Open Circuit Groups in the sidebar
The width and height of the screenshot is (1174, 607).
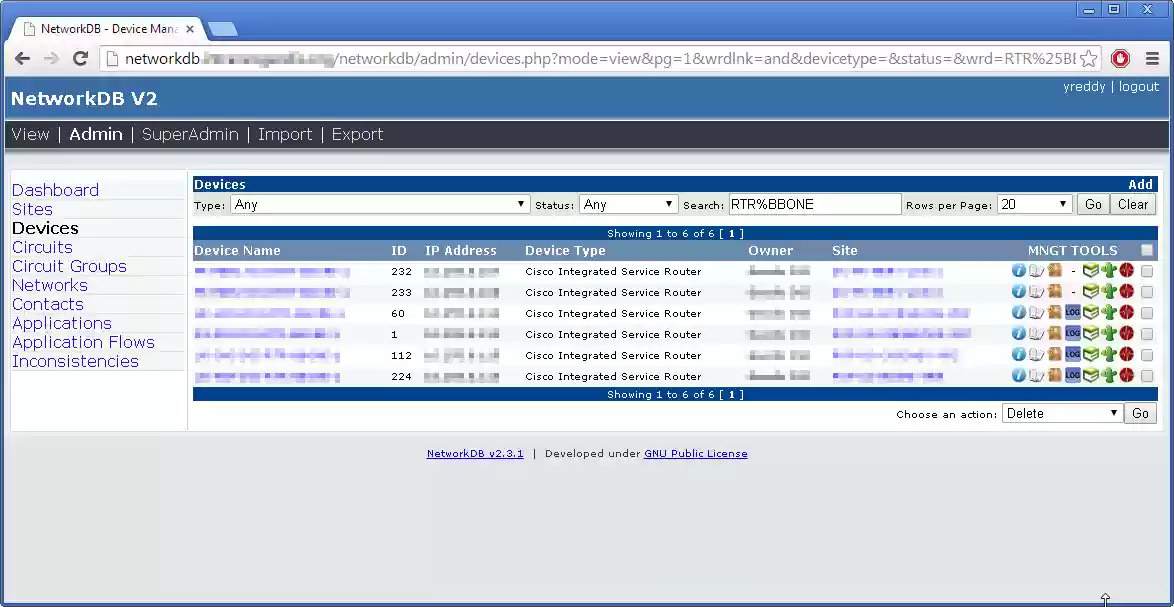point(69,266)
